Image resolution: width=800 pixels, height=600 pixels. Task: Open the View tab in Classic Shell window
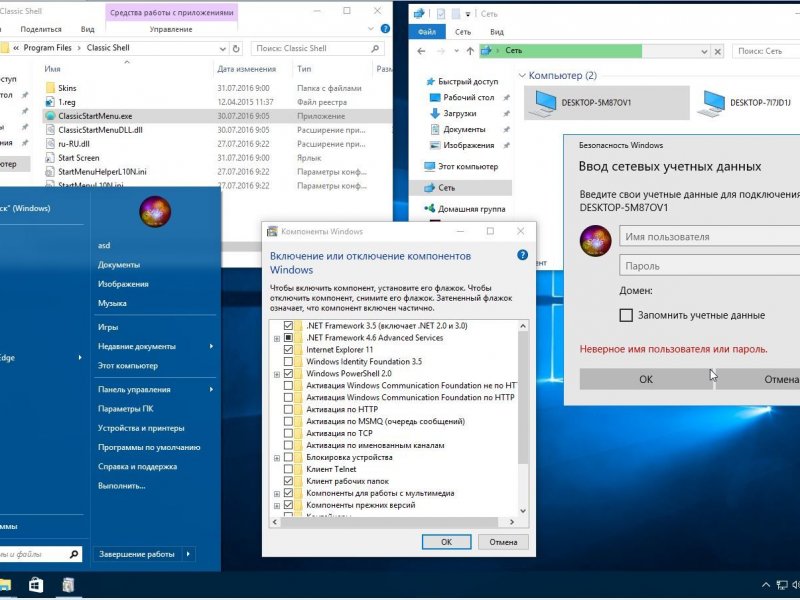87,29
